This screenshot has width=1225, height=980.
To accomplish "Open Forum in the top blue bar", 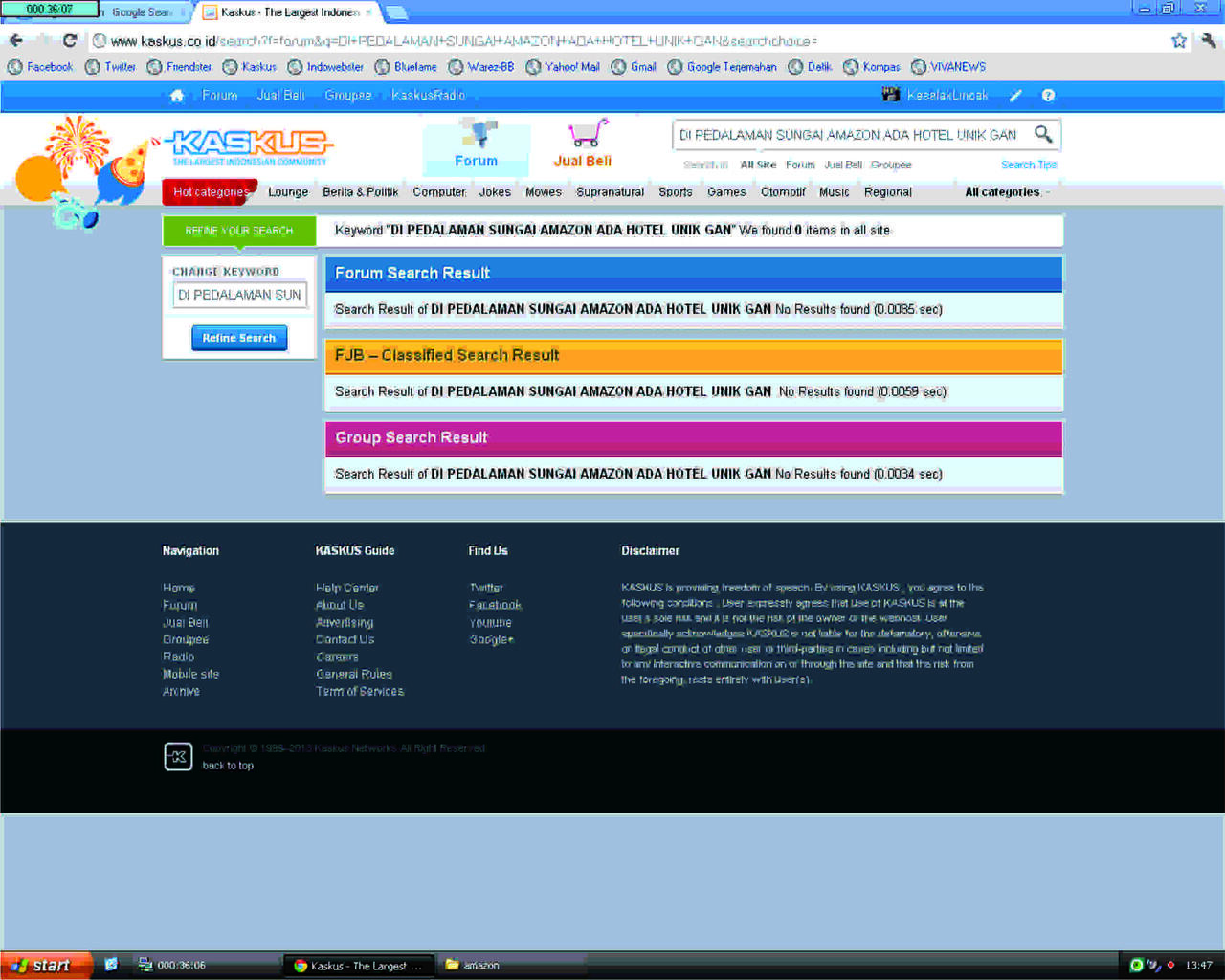I will (220, 96).
